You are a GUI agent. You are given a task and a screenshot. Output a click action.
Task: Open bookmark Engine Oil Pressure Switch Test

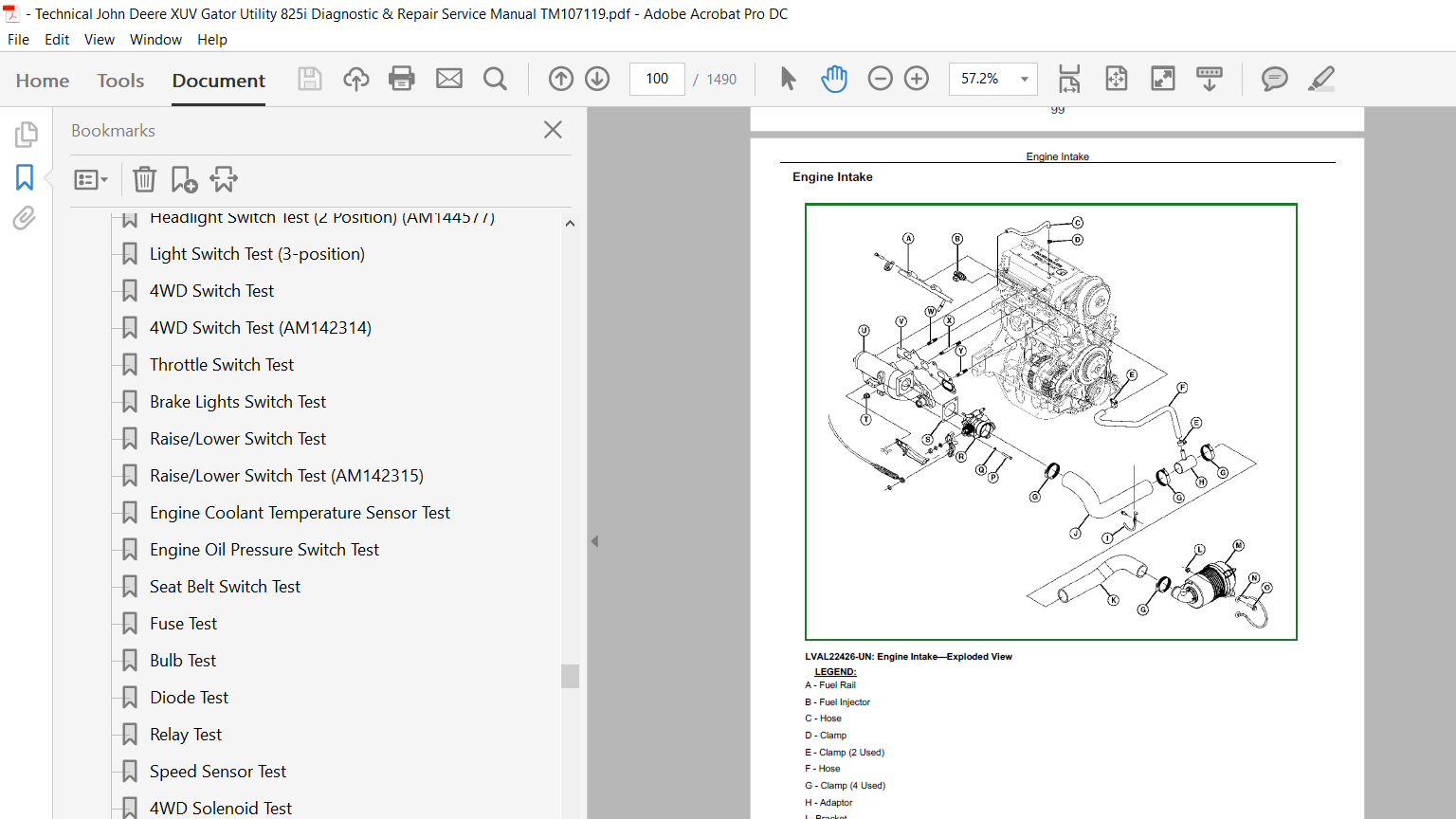(x=264, y=550)
